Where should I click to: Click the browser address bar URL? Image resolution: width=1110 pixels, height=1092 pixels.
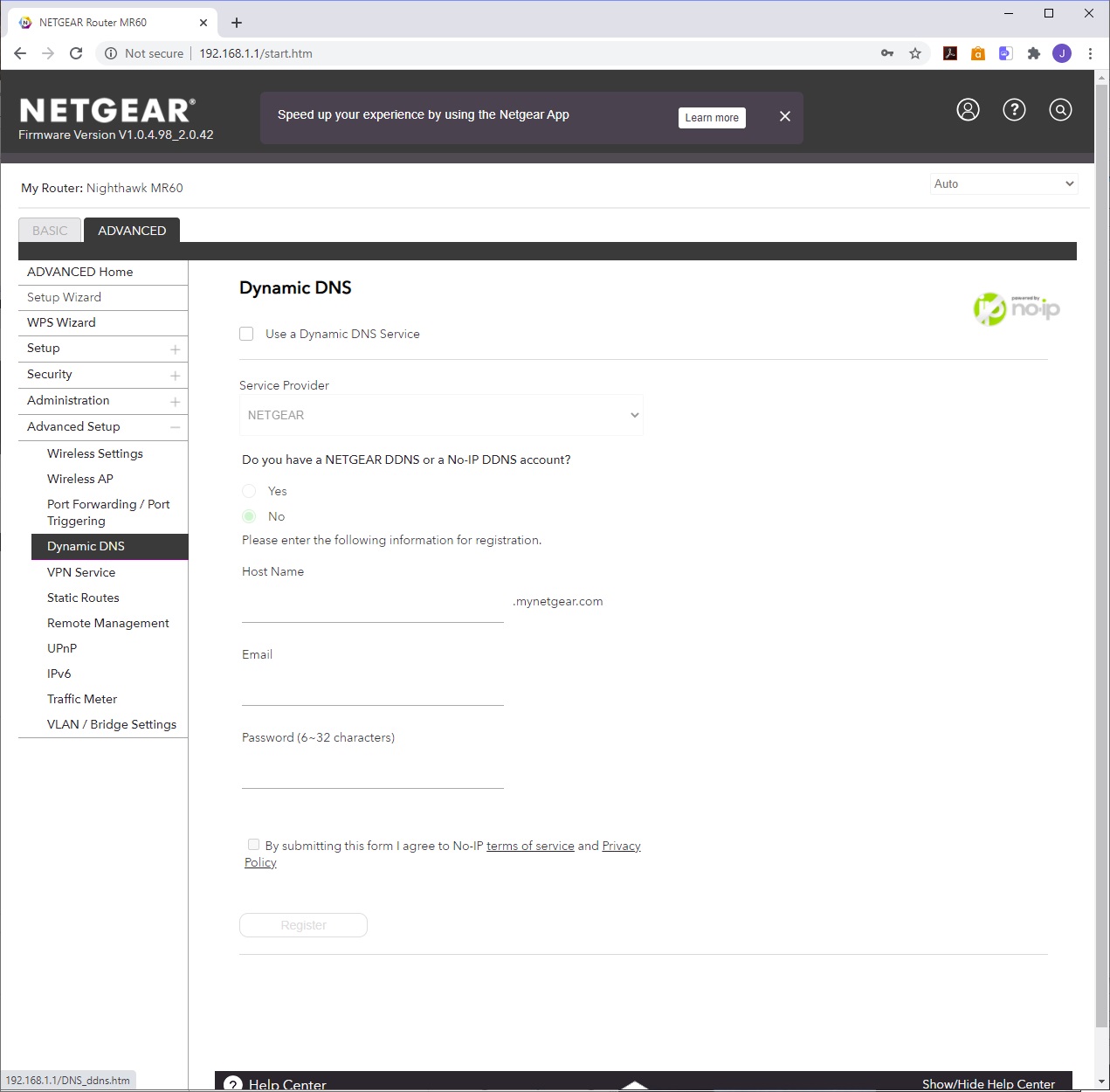(256, 53)
